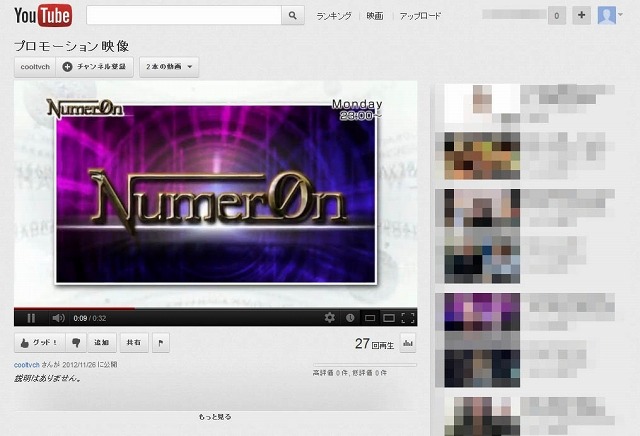640x436 pixels.
Task: Like the video with グッド！
Action: 40,343
